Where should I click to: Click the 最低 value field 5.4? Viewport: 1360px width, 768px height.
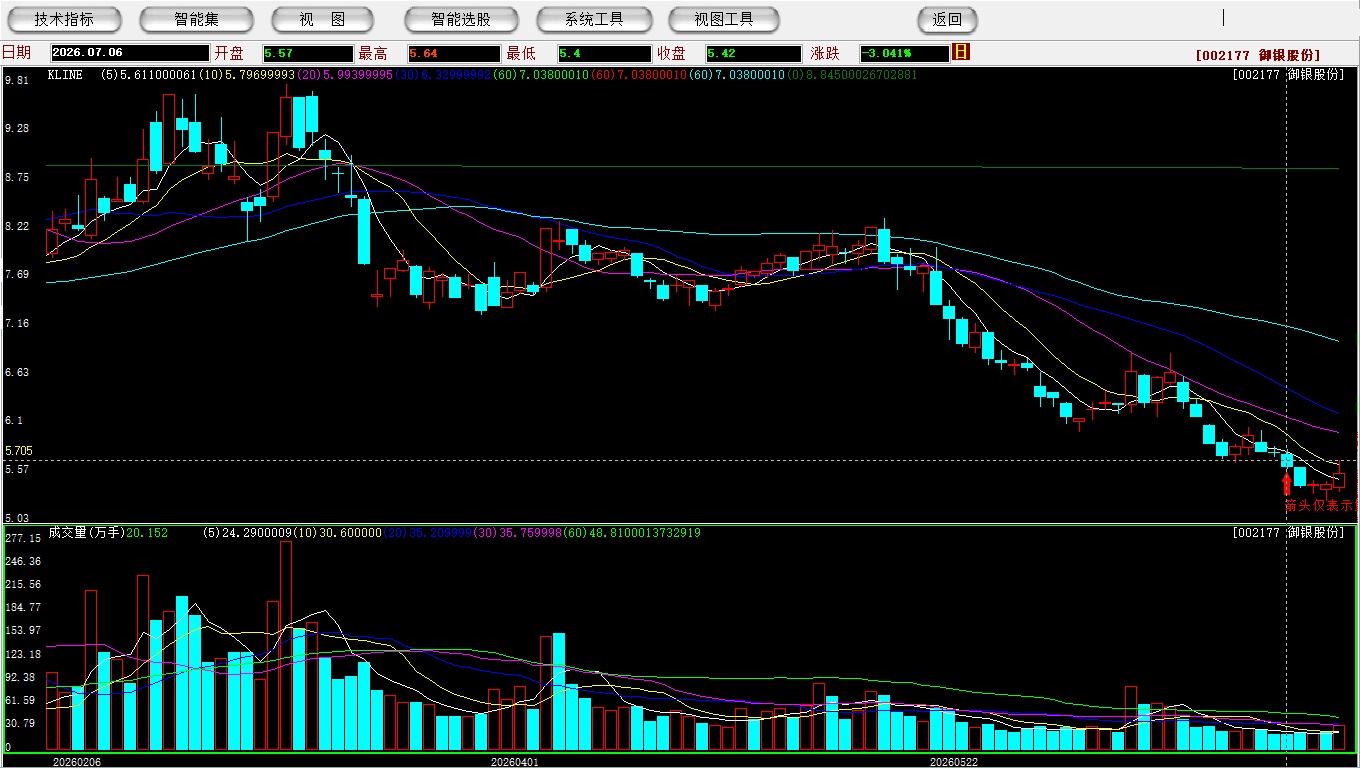coord(604,53)
